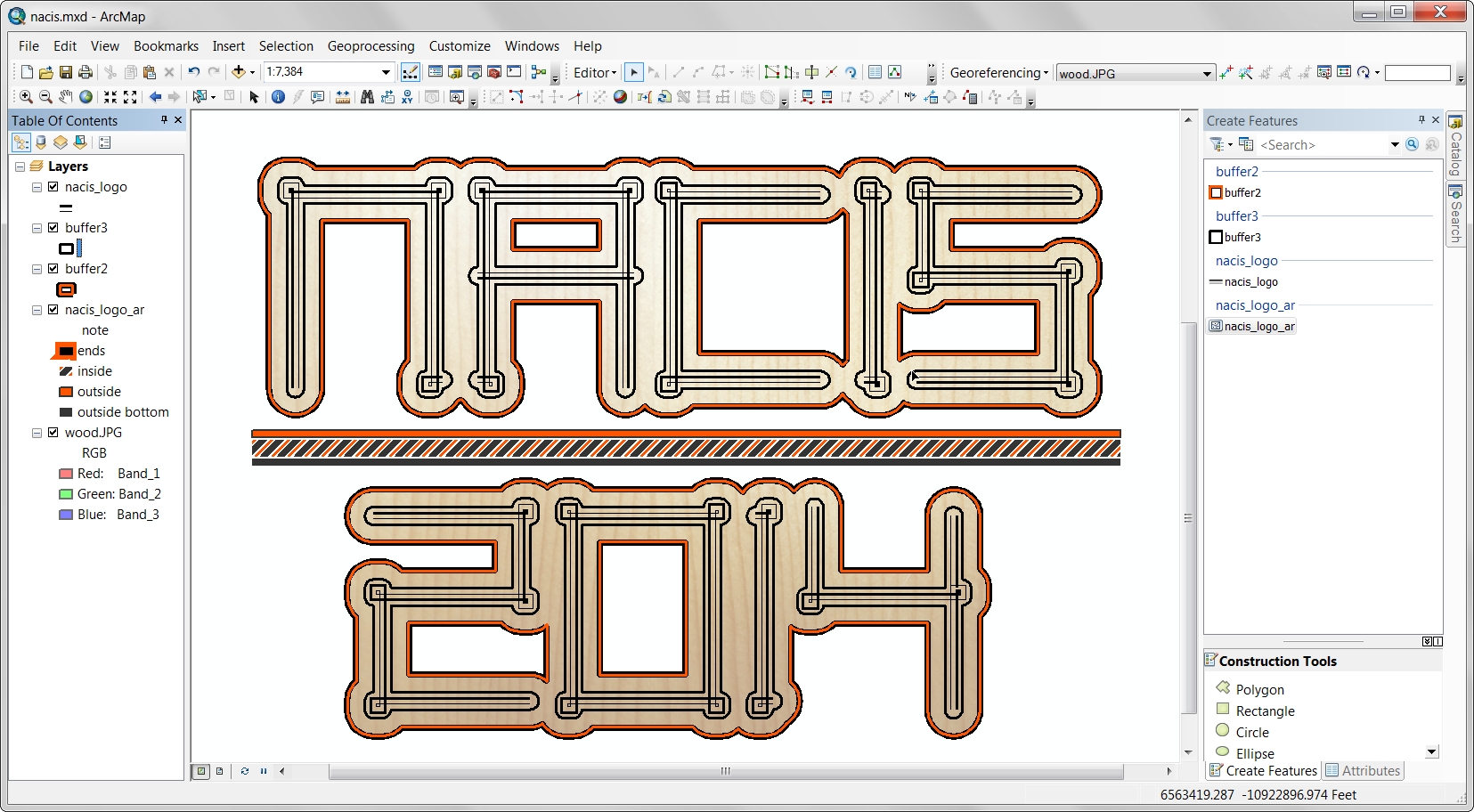Open the View Link Table icon

(x=1344, y=72)
